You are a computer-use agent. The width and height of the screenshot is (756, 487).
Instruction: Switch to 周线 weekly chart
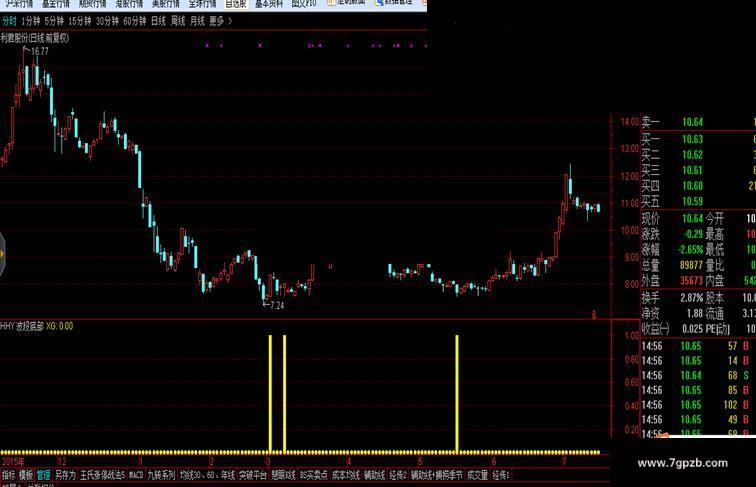click(178, 21)
